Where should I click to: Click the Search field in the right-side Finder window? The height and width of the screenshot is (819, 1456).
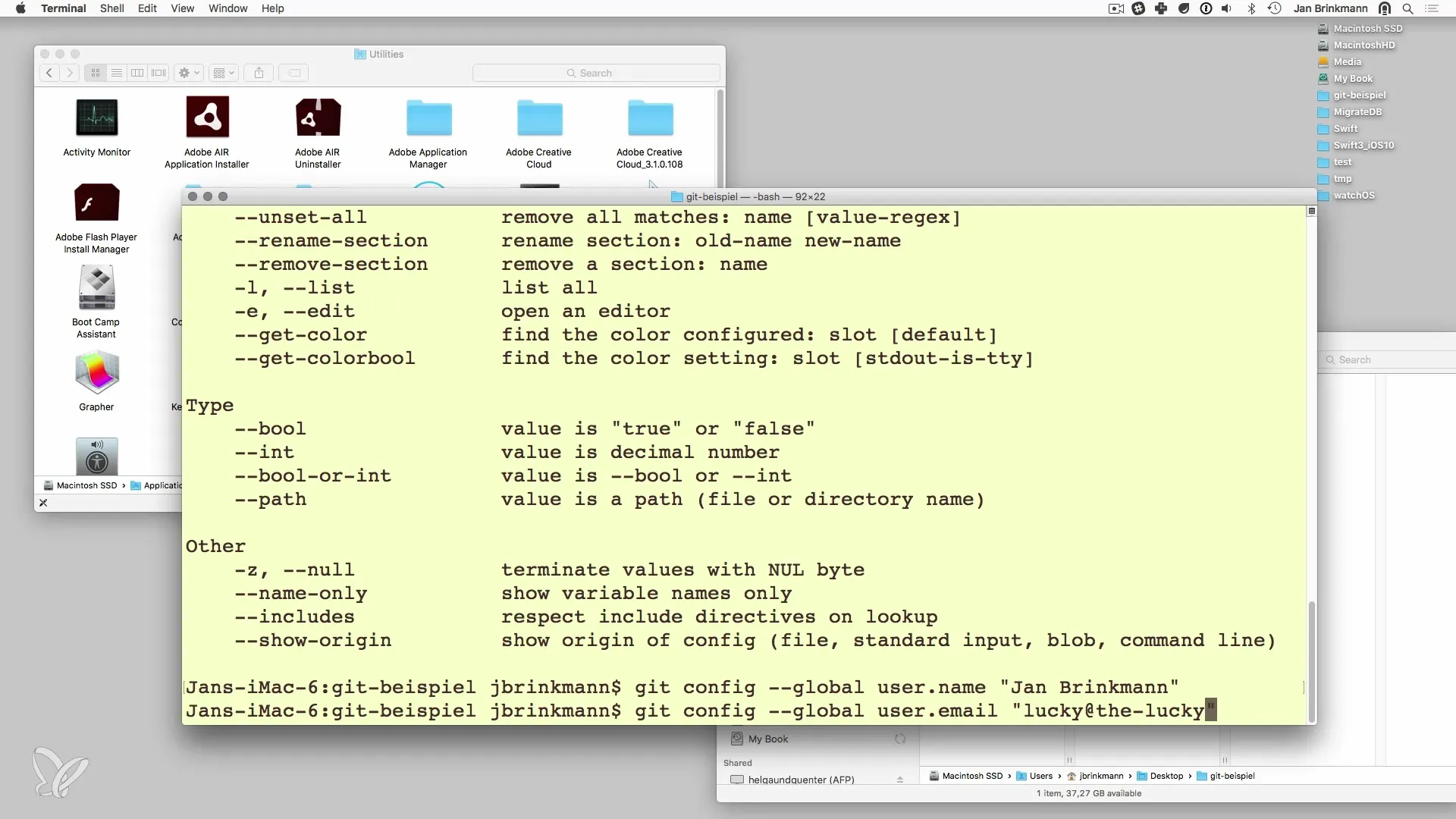point(1388,359)
